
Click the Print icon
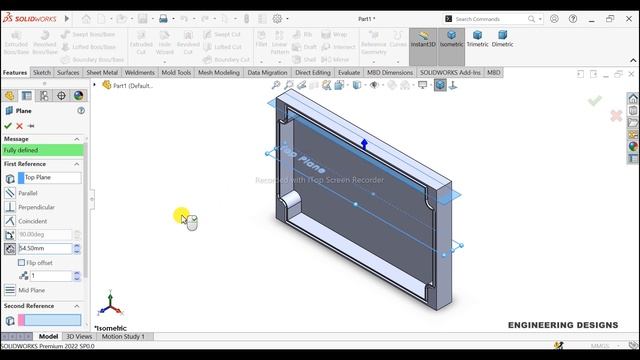click(x=163, y=19)
